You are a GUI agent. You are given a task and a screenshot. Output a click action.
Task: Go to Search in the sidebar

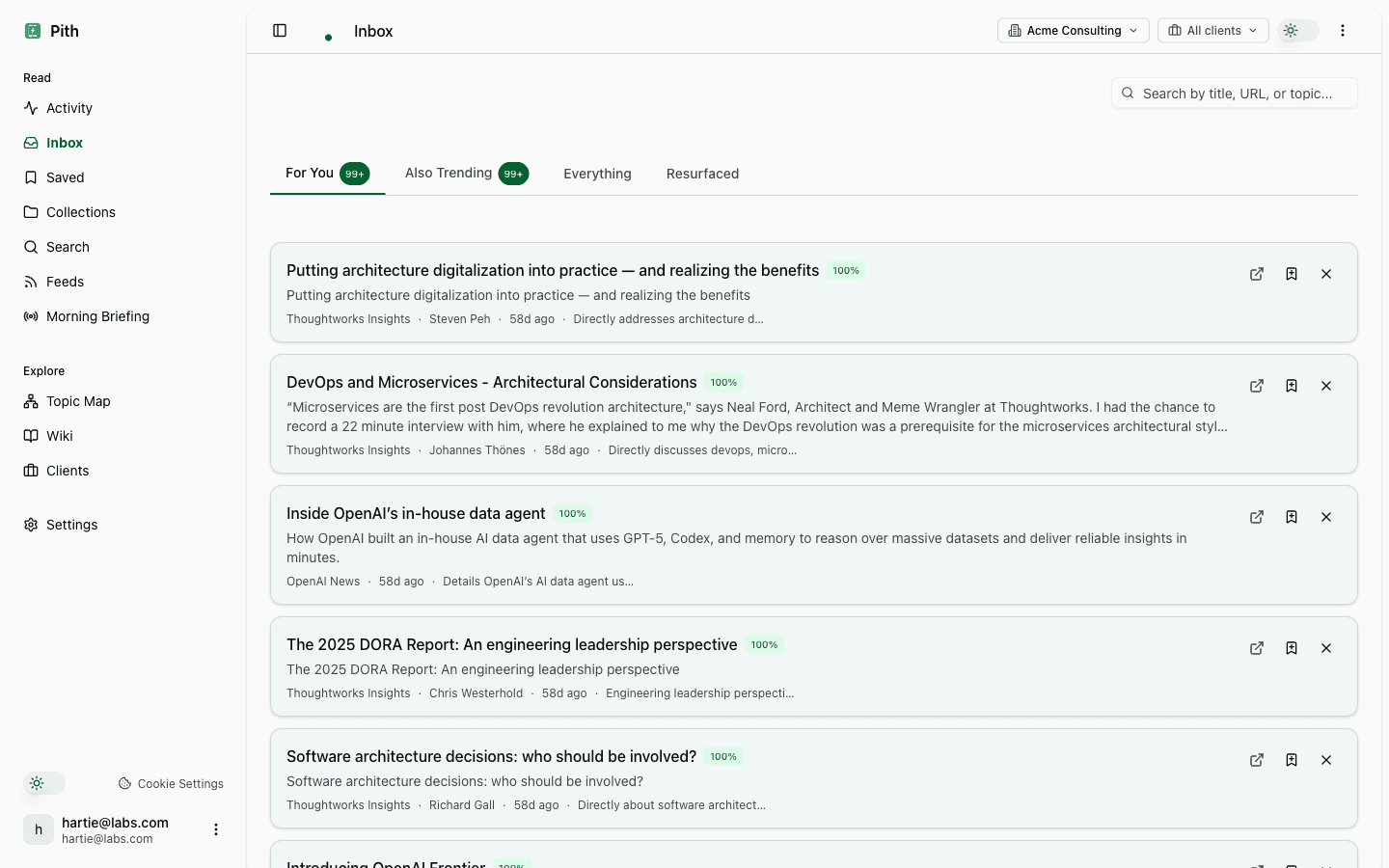(x=123, y=247)
